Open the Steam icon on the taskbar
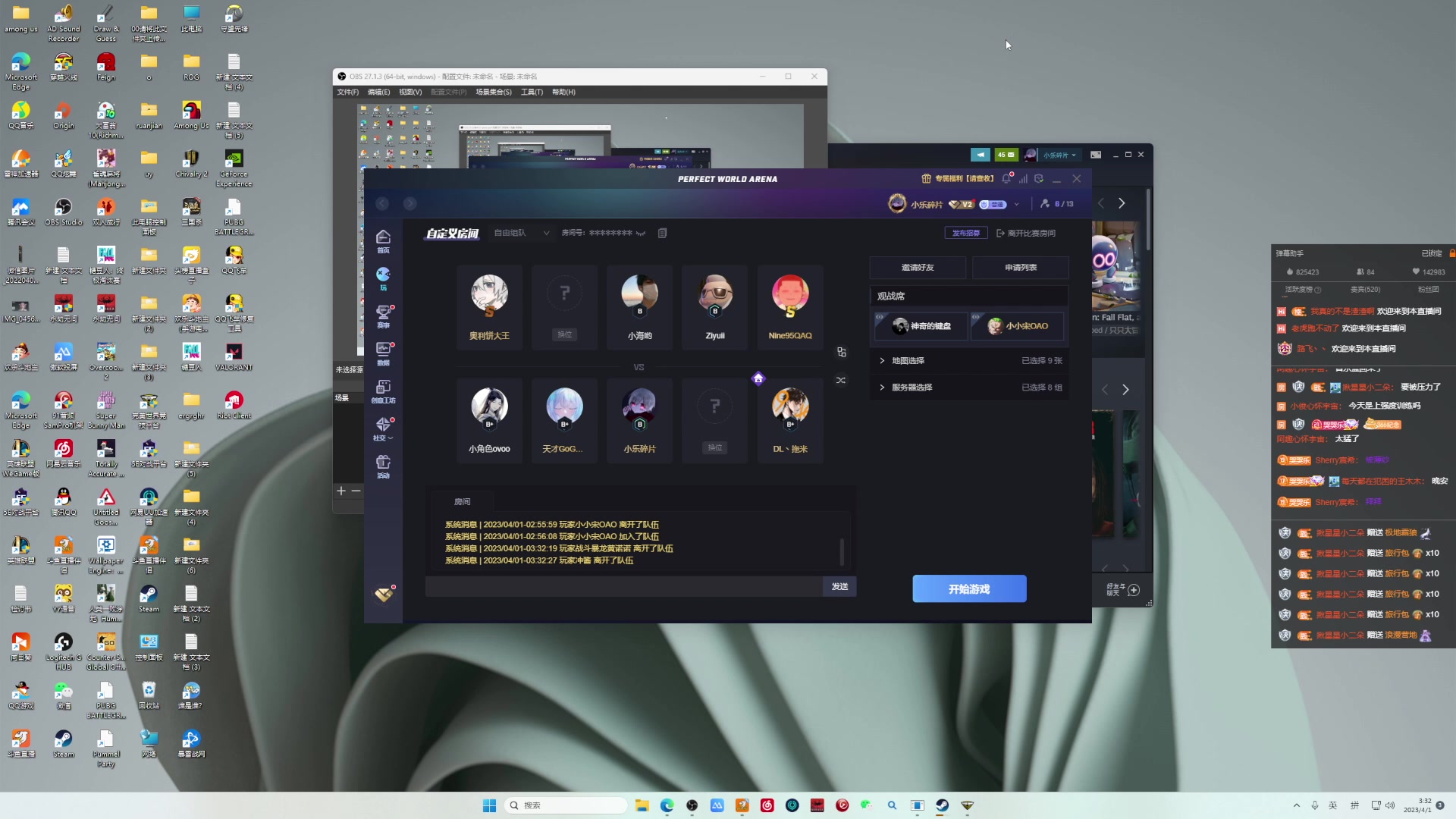Viewport: 1456px width, 819px height. pyautogui.click(x=942, y=805)
